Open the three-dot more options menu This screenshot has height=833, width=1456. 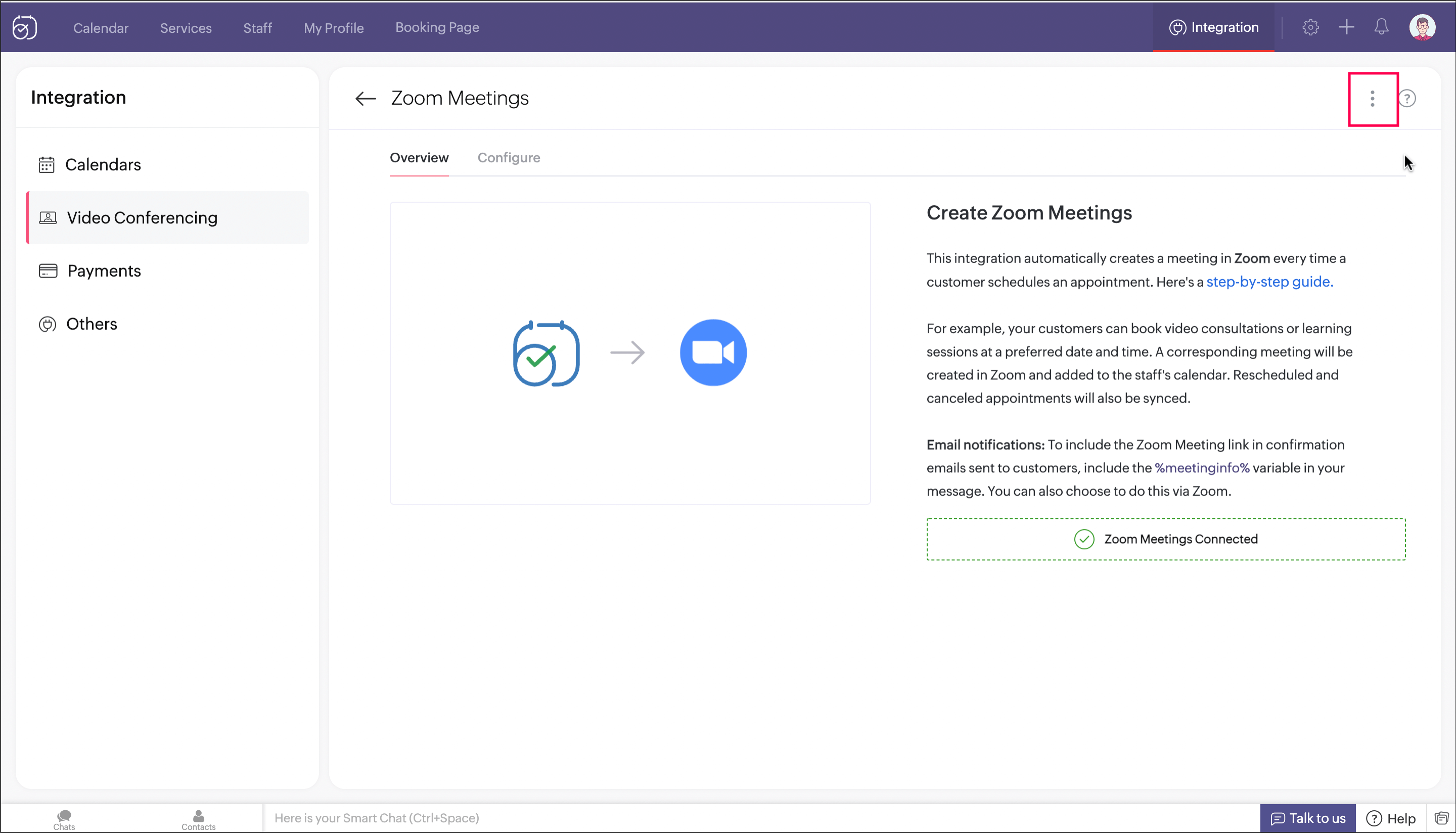tap(1372, 99)
